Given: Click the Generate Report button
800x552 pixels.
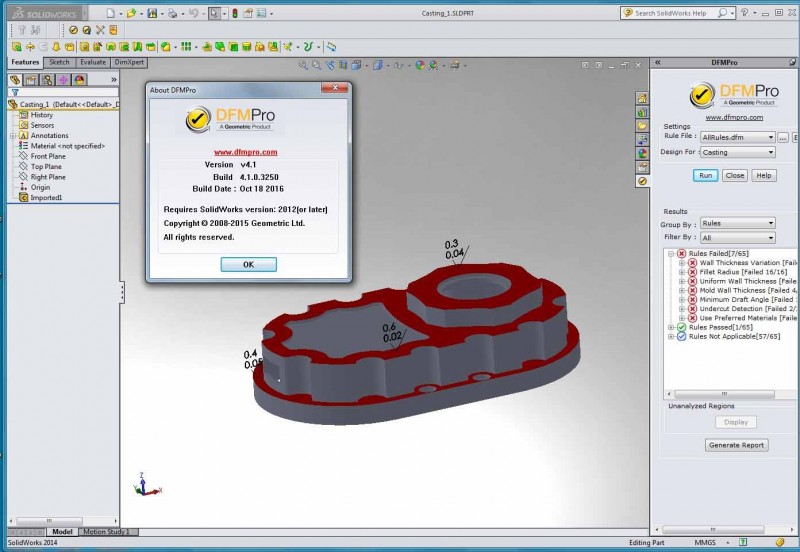Looking at the screenshot, I should coord(736,445).
